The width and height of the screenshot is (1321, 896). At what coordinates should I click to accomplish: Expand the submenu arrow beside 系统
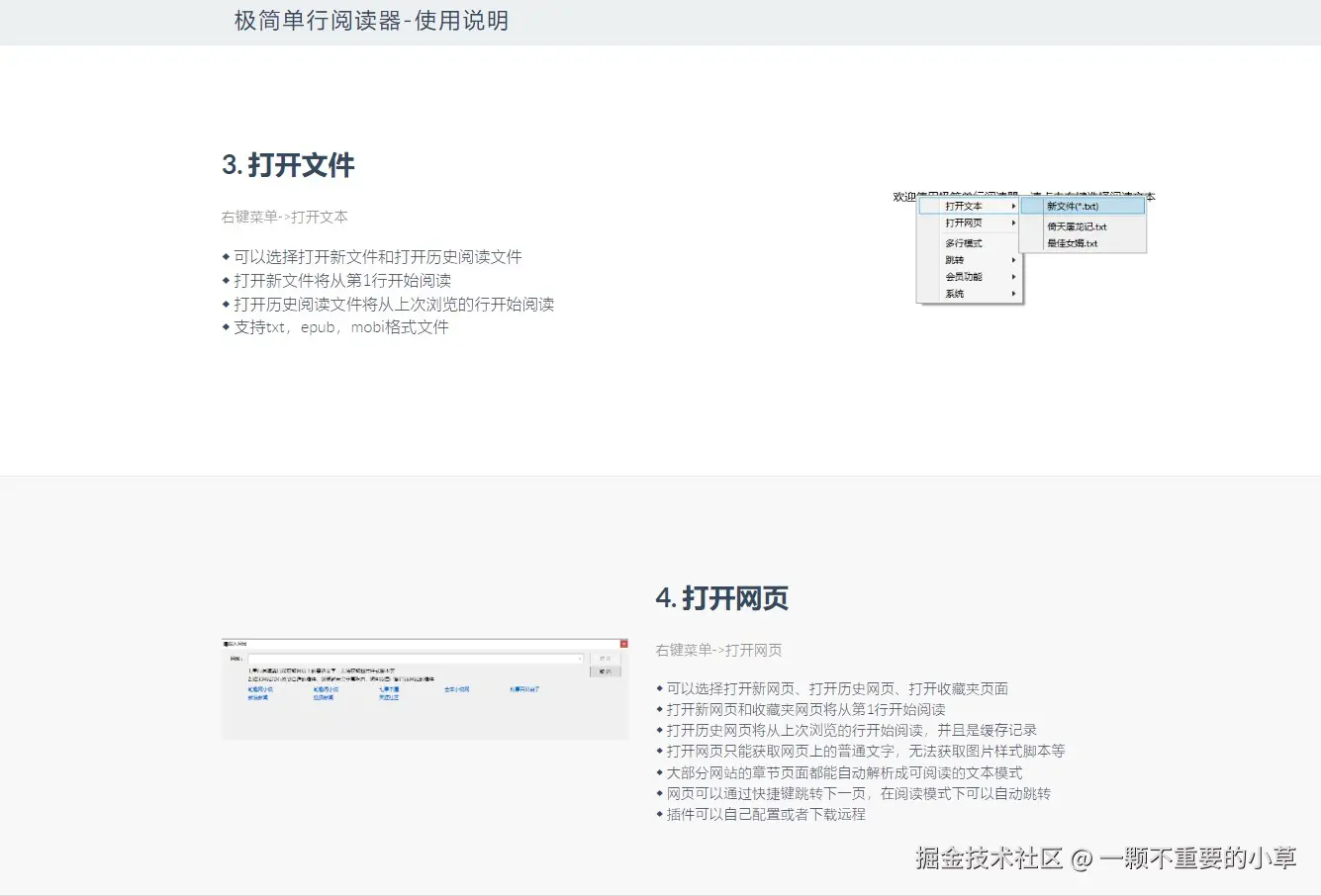click(x=1013, y=294)
